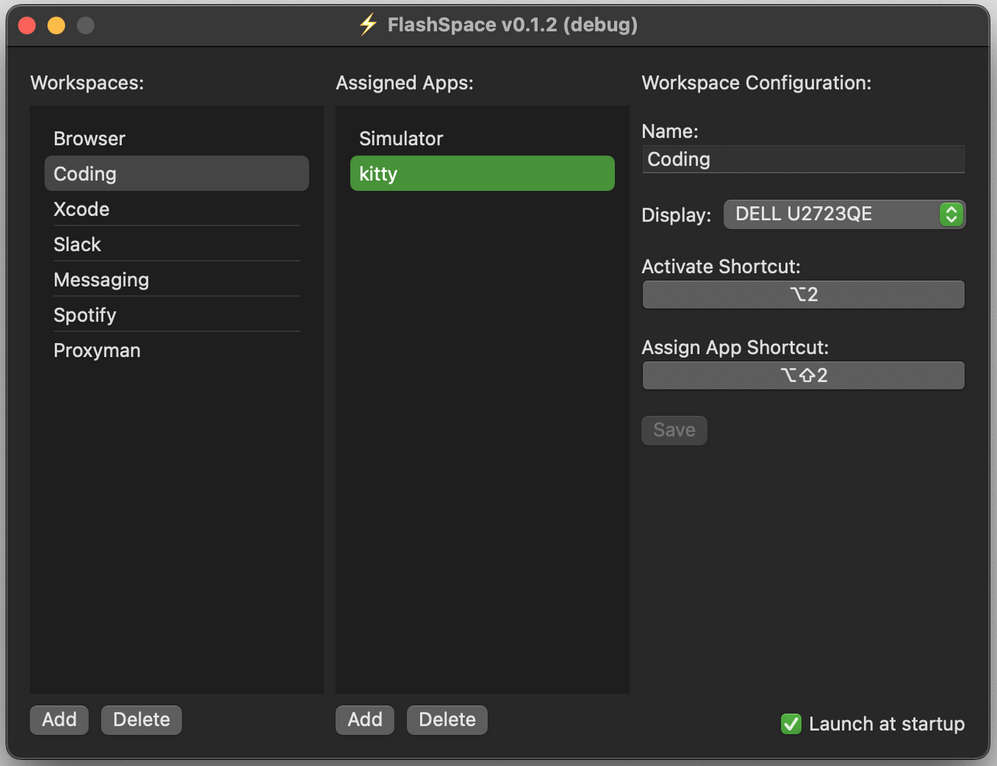Add an app to Assigned Apps
Image resolution: width=997 pixels, height=766 pixels.
coord(365,720)
